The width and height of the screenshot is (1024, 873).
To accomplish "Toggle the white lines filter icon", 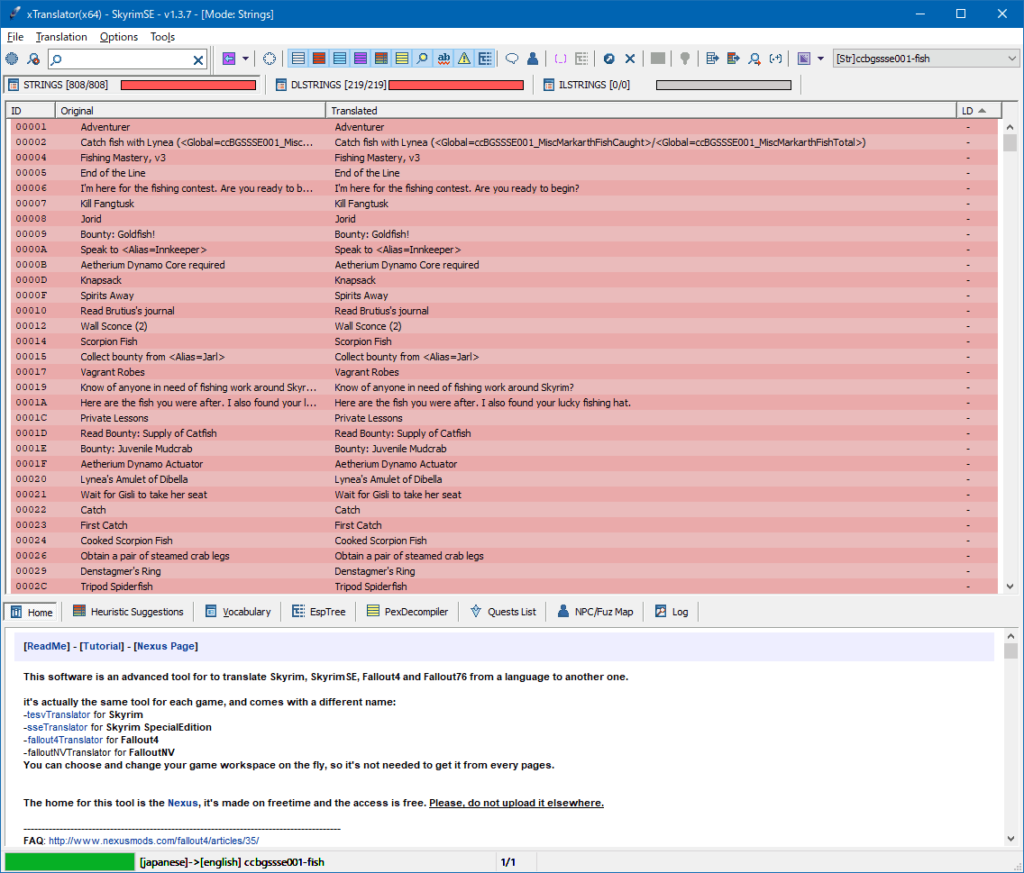I will [x=298, y=59].
